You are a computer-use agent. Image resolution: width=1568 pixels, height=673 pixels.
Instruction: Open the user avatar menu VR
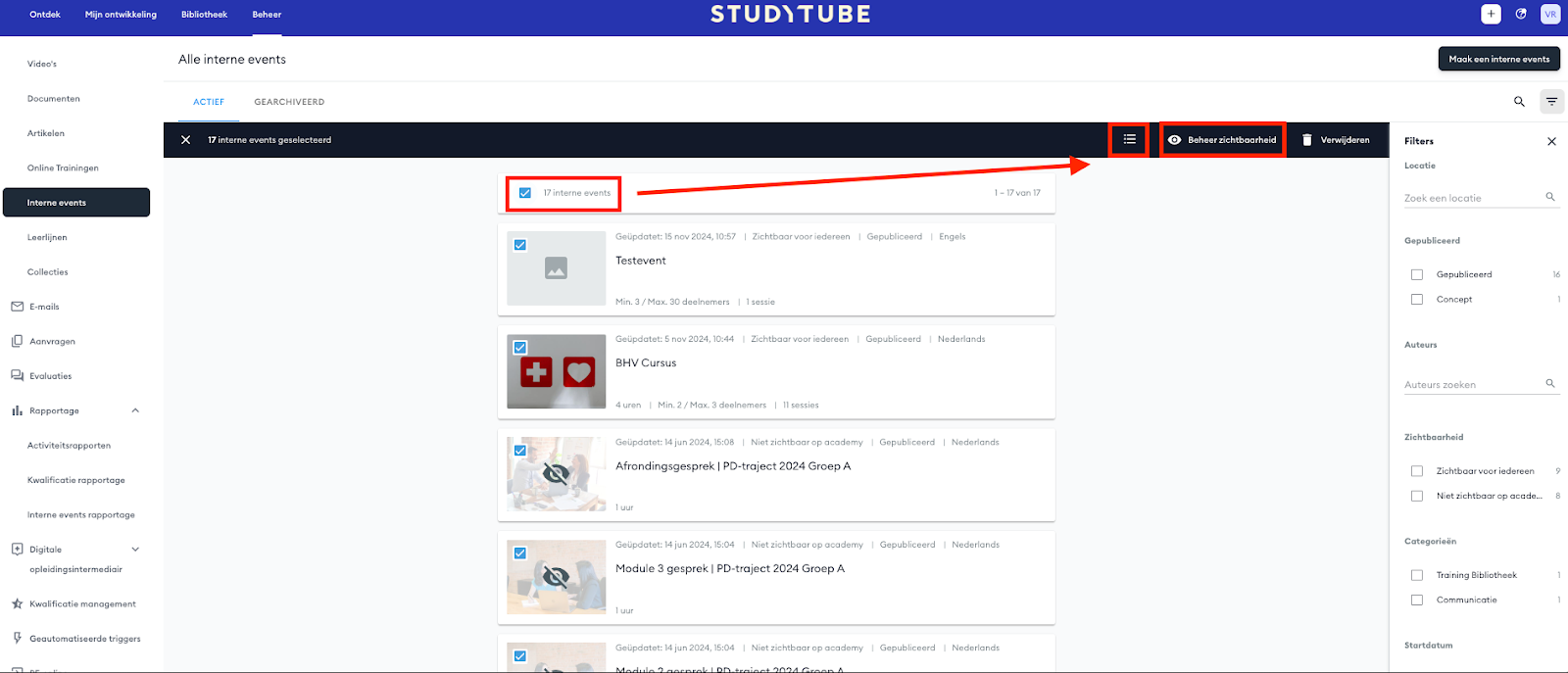[1550, 14]
